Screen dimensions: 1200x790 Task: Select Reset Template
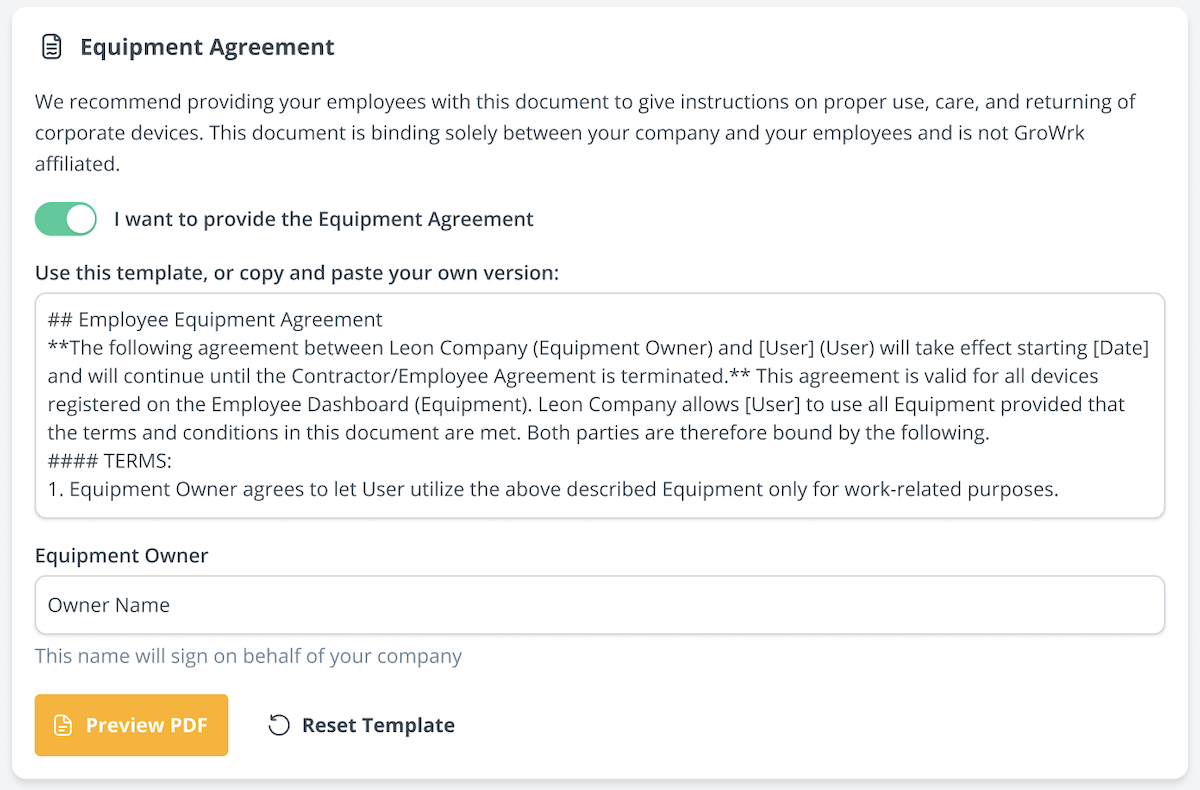pos(361,724)
